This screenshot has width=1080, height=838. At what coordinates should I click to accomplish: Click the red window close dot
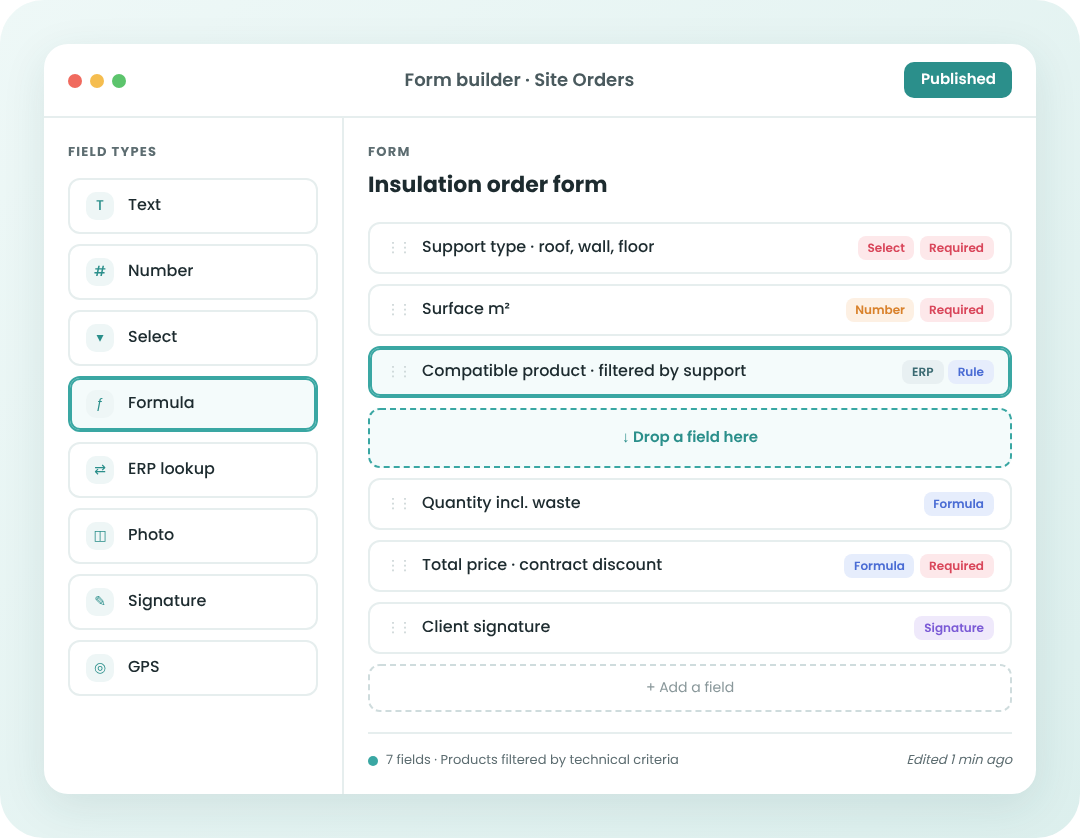(x=75, y=81)
